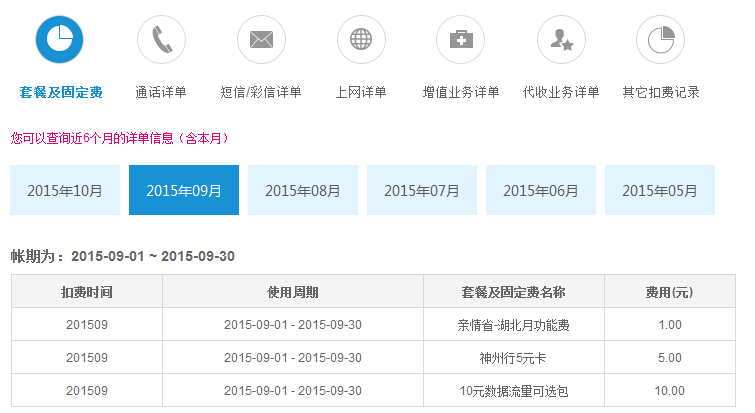Click the 201509 cell in the 神州行5元卡 row
The height and width of the screenshot is (413, 755).
click(x=87, y=358)
